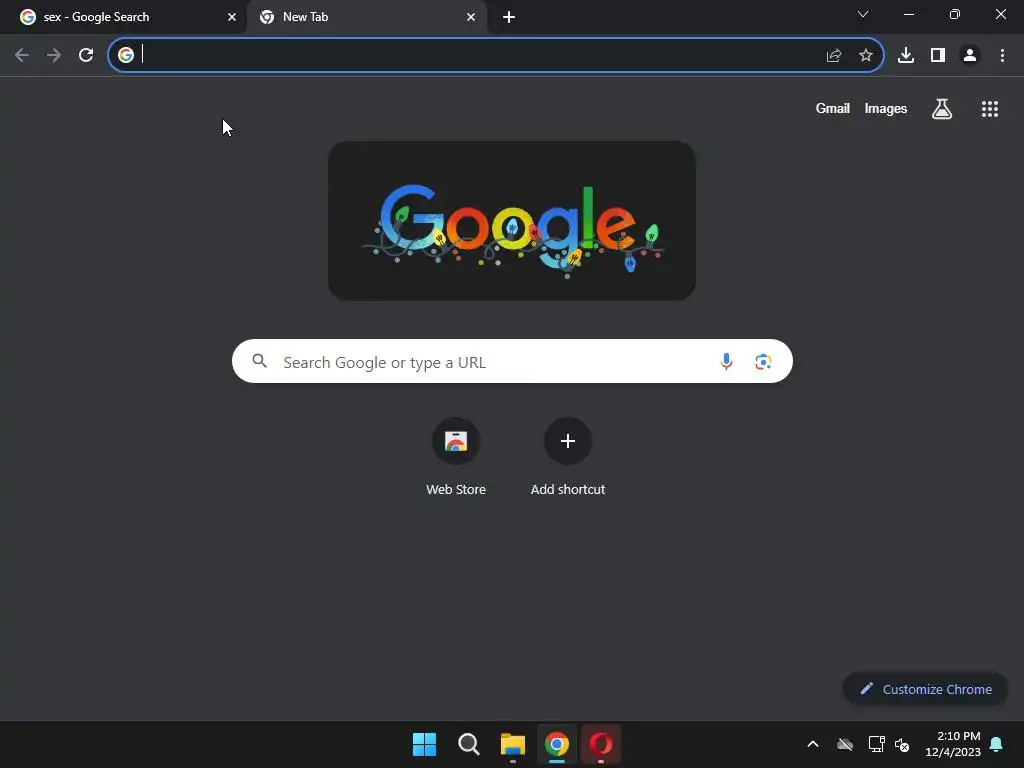Open Web Store shortcut

coord(456,457)
